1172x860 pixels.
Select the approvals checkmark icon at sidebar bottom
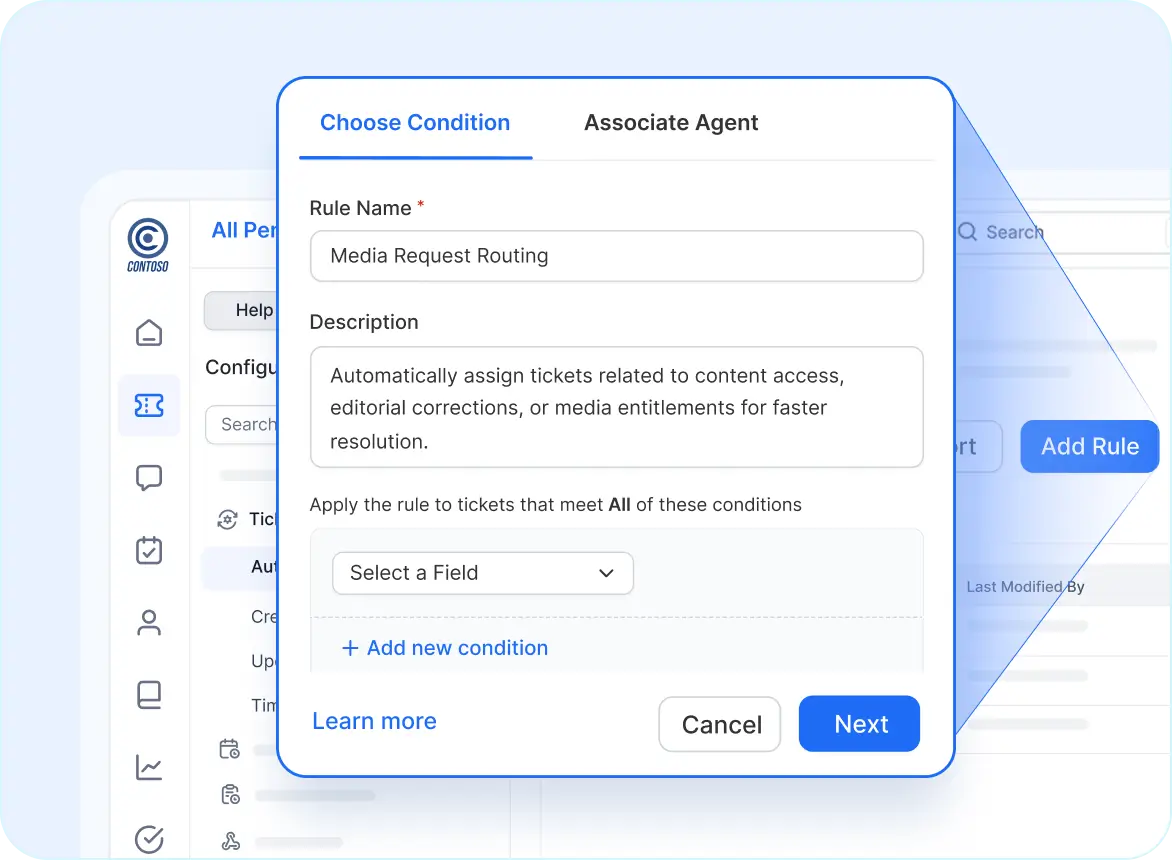149,839
